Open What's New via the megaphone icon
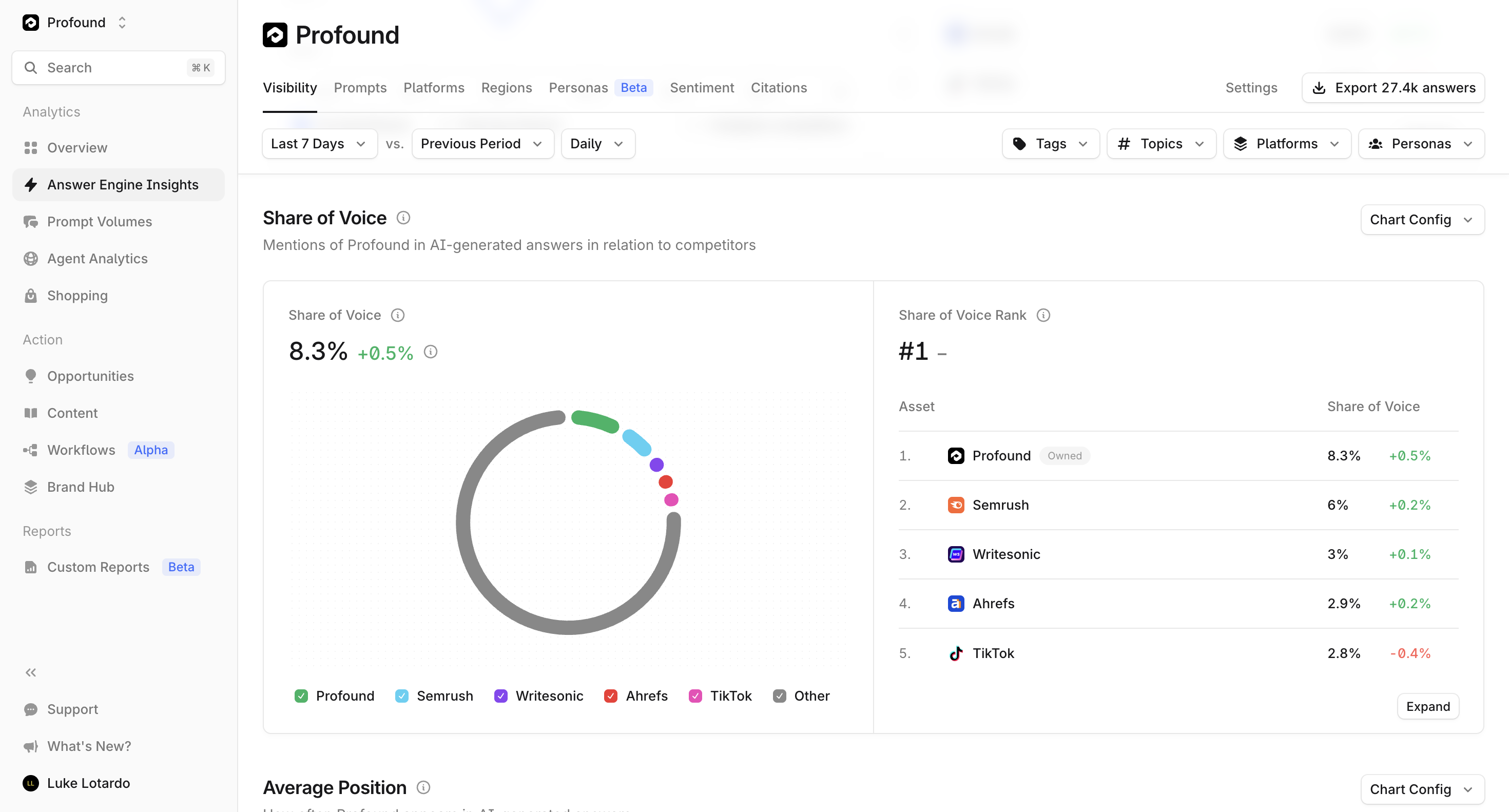1509x812 pixels. click(x=30, y=746)
